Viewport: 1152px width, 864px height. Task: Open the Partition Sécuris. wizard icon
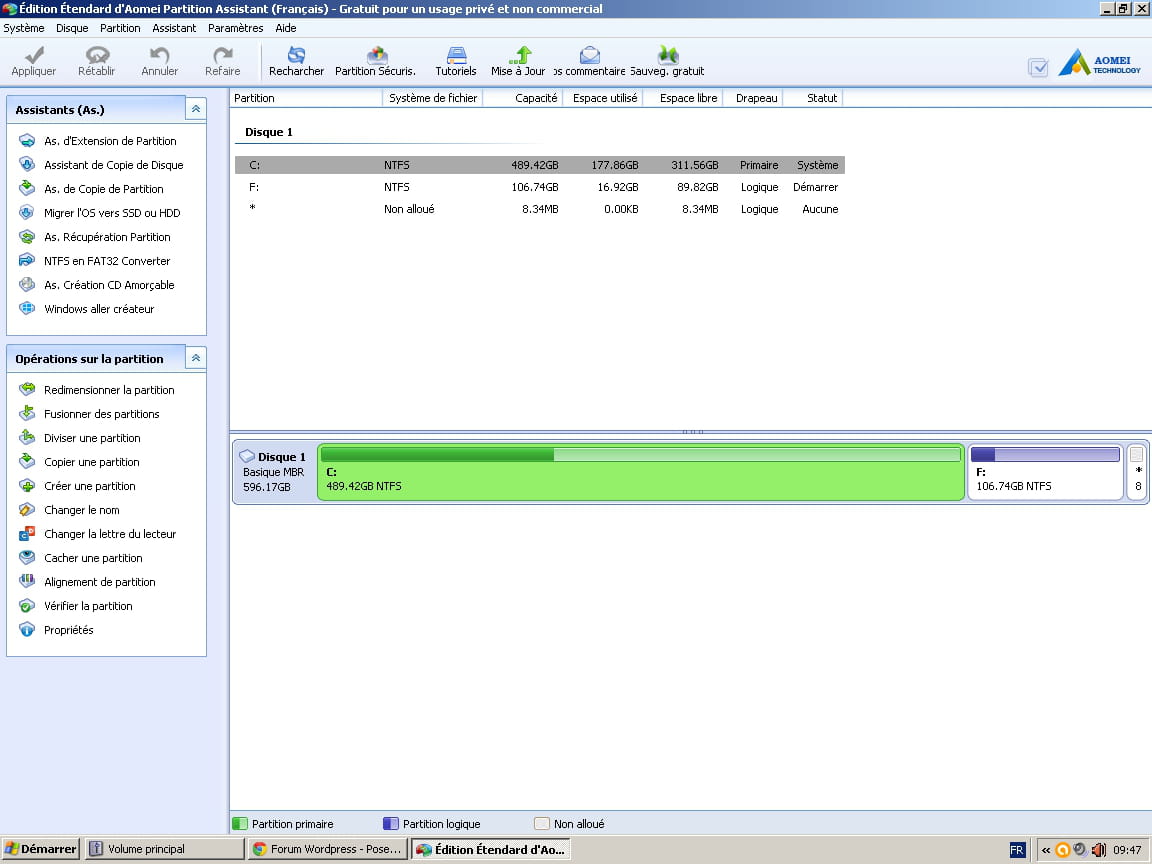coord(377,55)
